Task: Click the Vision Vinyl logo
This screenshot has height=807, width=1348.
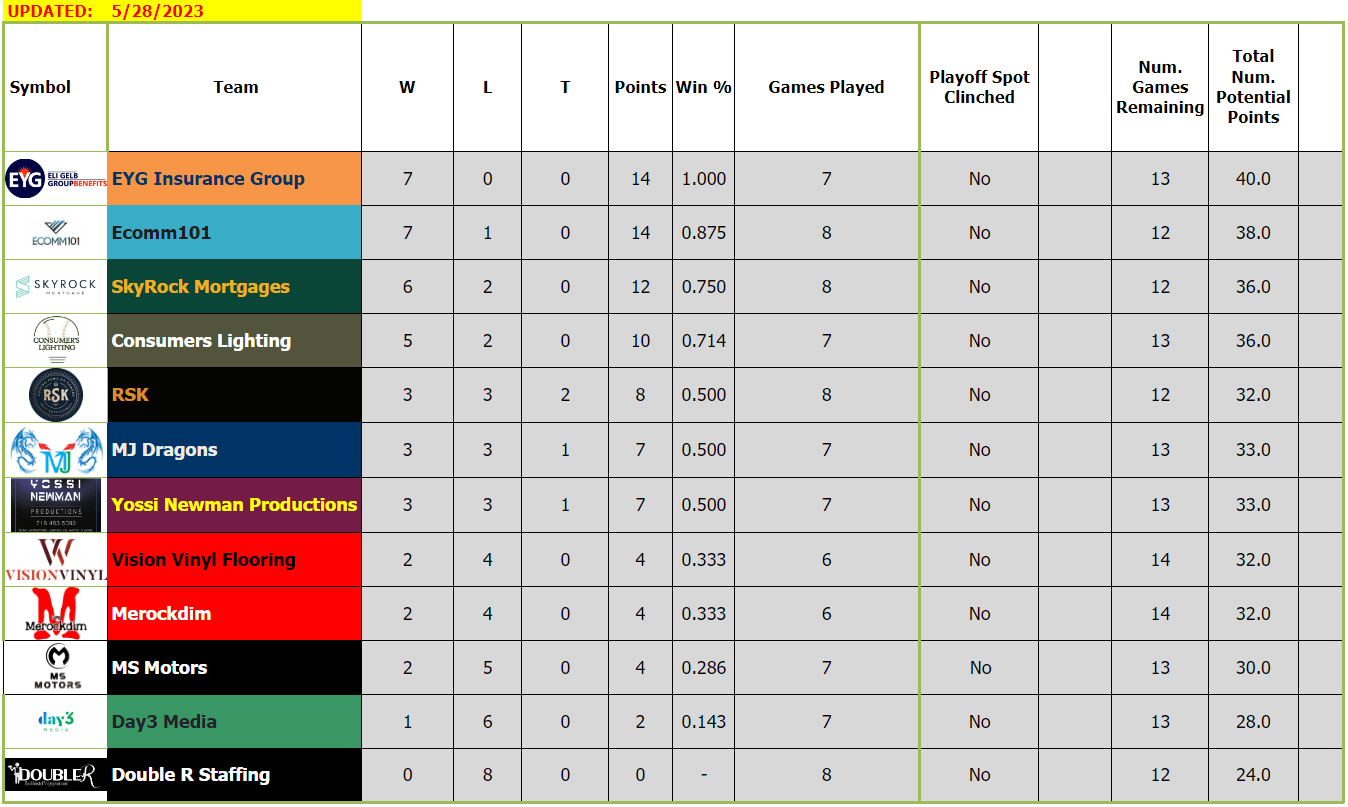Action: click(56, 560)
